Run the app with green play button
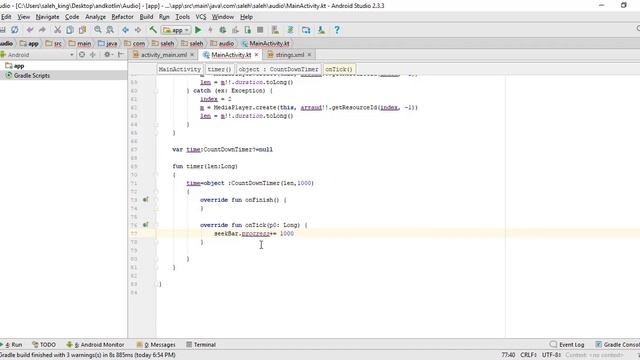The image size is (640, 360). (198, 30)
